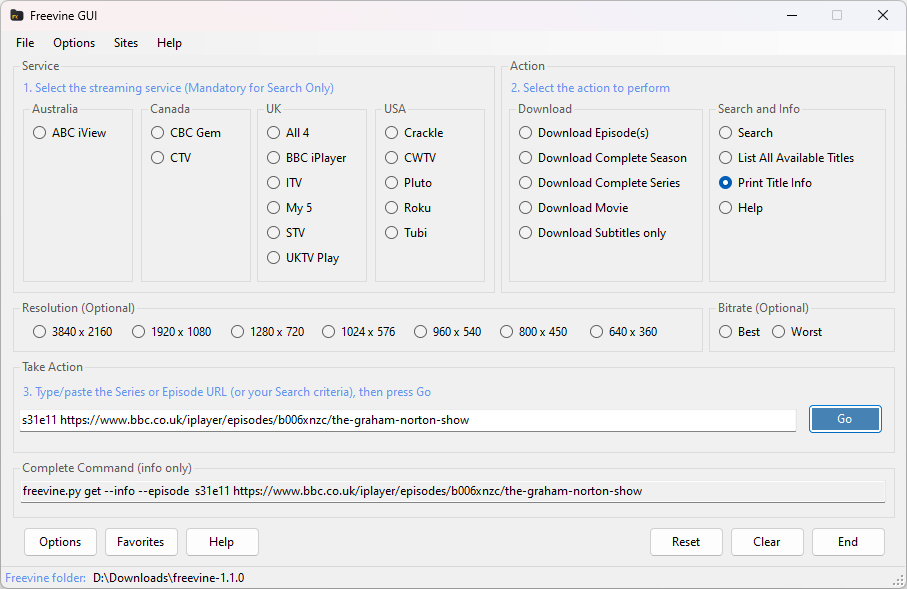
Task: Click the window resize grip in status bar
Action: (897, 580)
